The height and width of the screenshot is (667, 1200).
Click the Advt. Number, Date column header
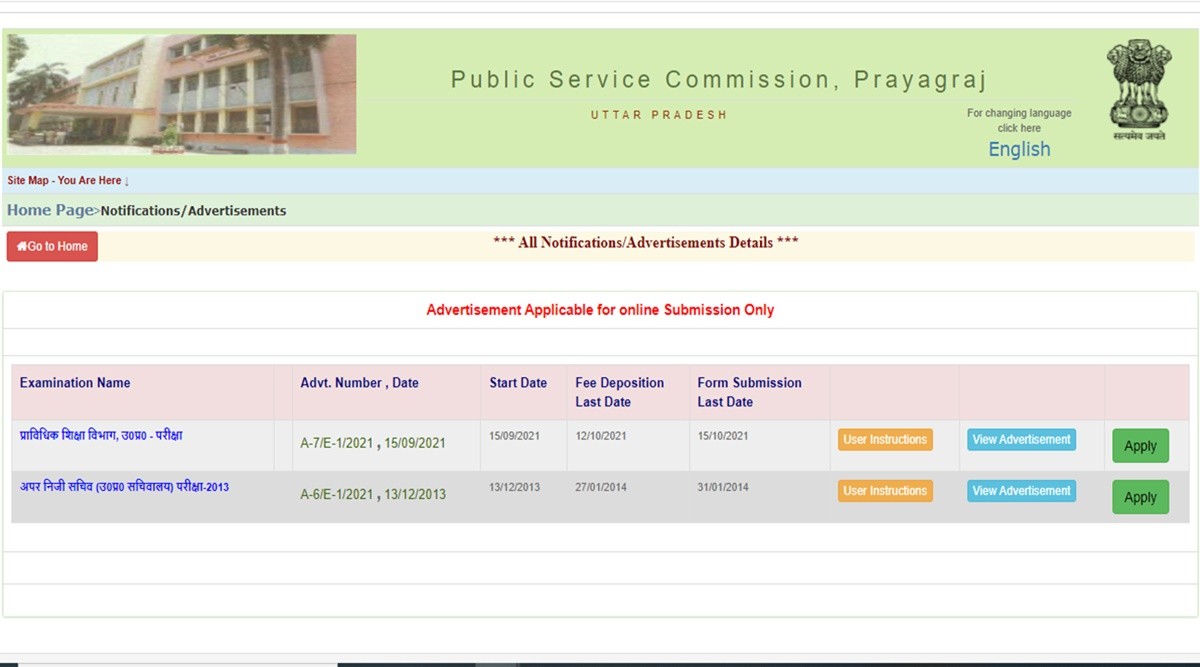click(x=359, y=383)
